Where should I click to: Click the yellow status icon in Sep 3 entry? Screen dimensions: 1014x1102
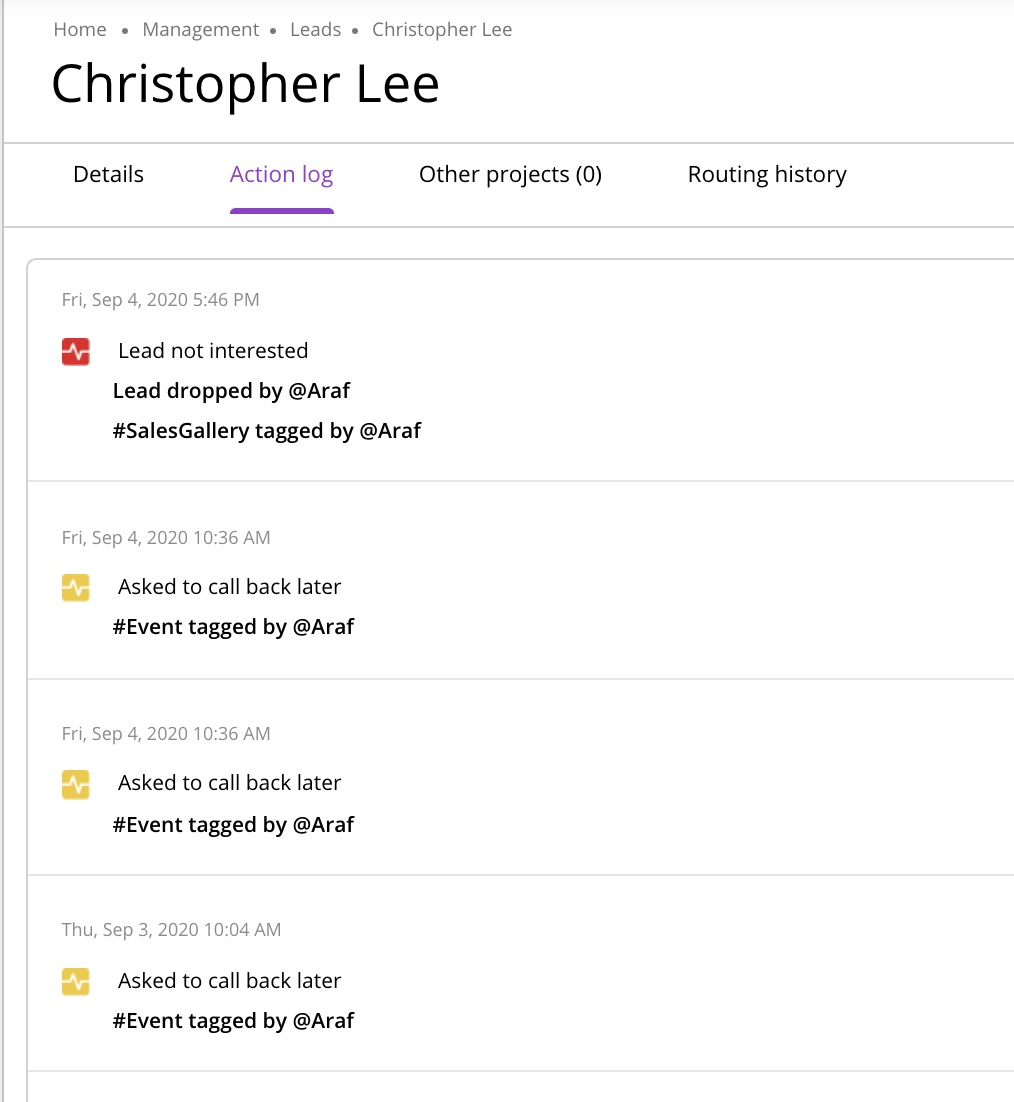76,981
